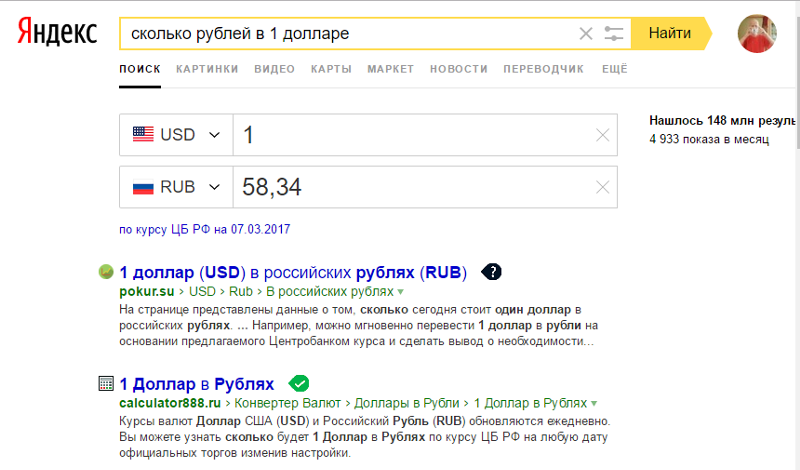Expand the RUB currency dropdown
Viewport: 800px width, 470px height.
pyautogui.click(x=176, y=187)
